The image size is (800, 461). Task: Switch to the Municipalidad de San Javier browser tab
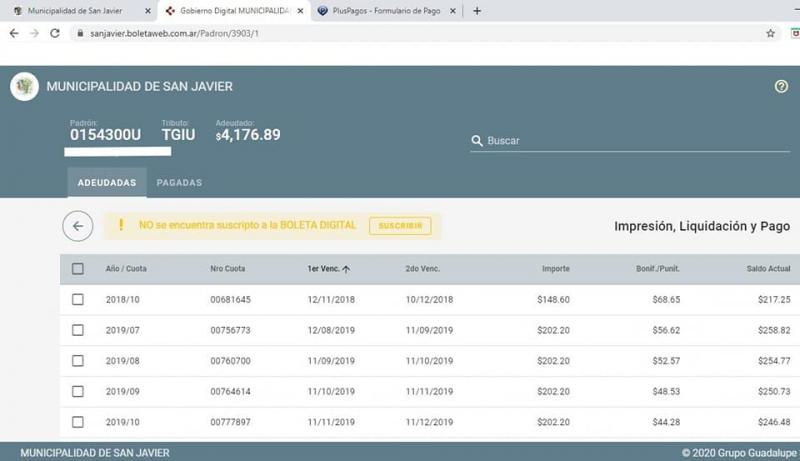coord(77,11)
